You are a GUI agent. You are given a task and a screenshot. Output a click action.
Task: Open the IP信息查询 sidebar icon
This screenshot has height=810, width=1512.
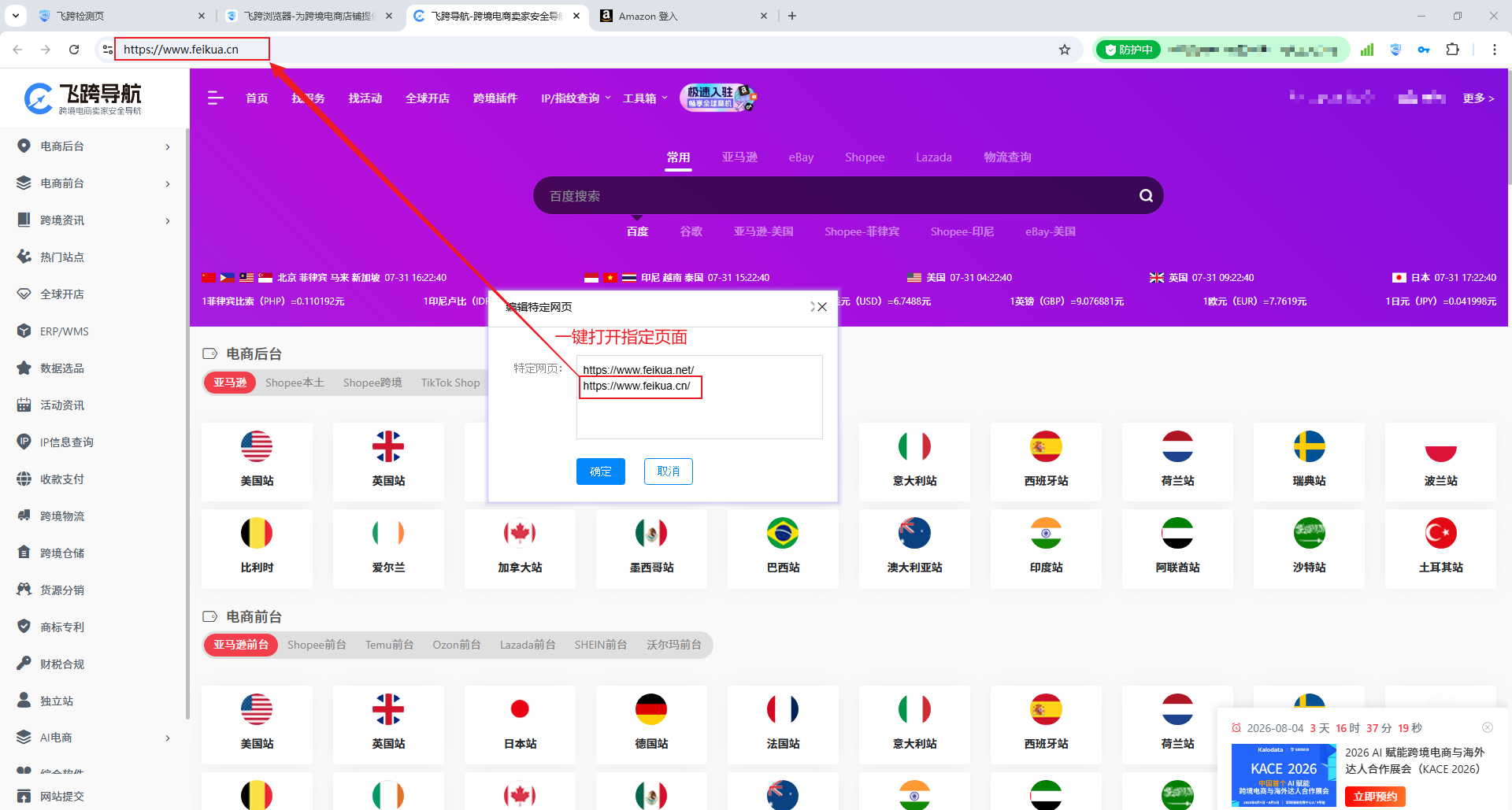pos(24,442)
